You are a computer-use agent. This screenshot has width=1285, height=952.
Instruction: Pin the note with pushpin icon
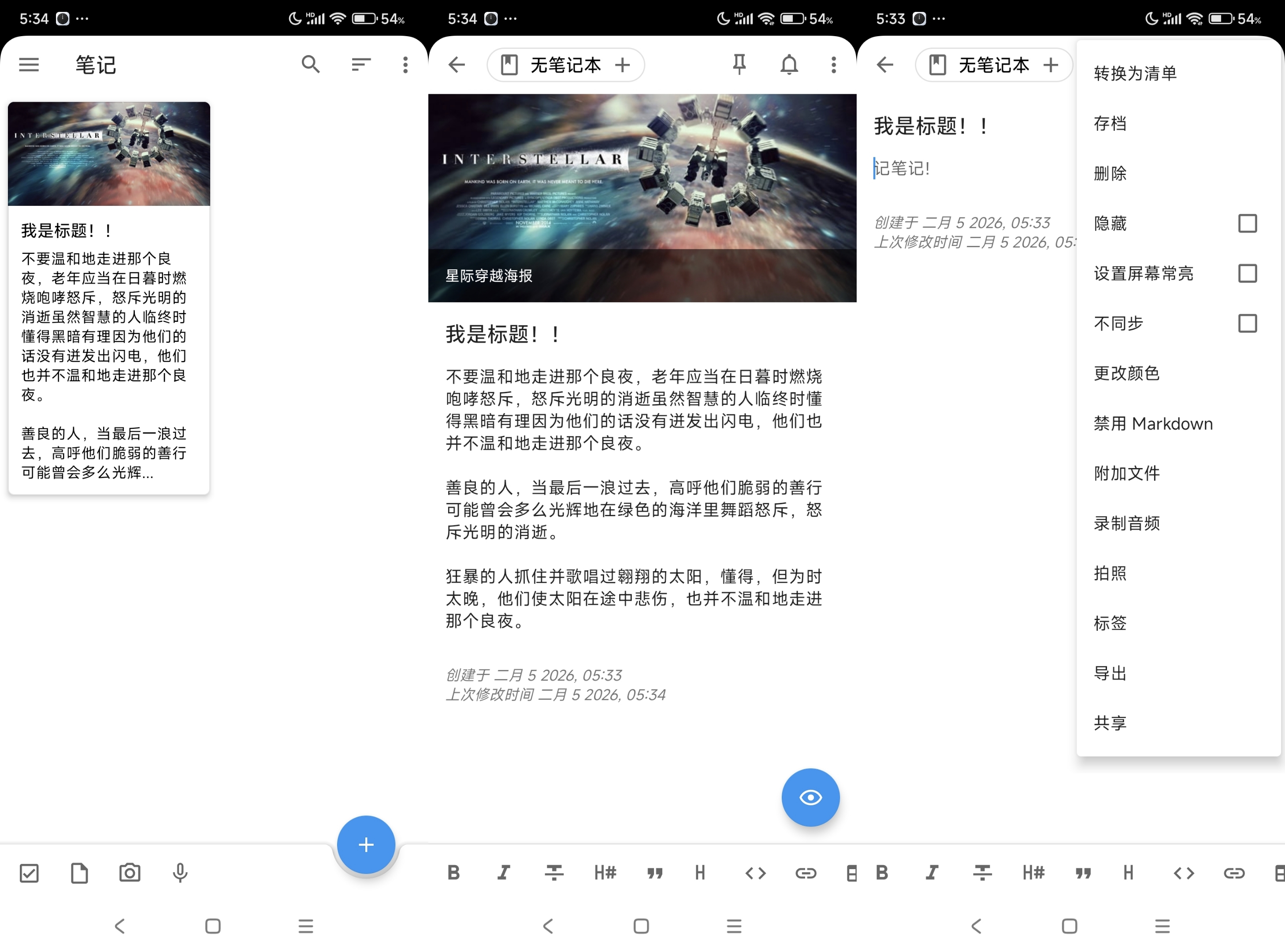pyautogui.click(x=739, y=64)
